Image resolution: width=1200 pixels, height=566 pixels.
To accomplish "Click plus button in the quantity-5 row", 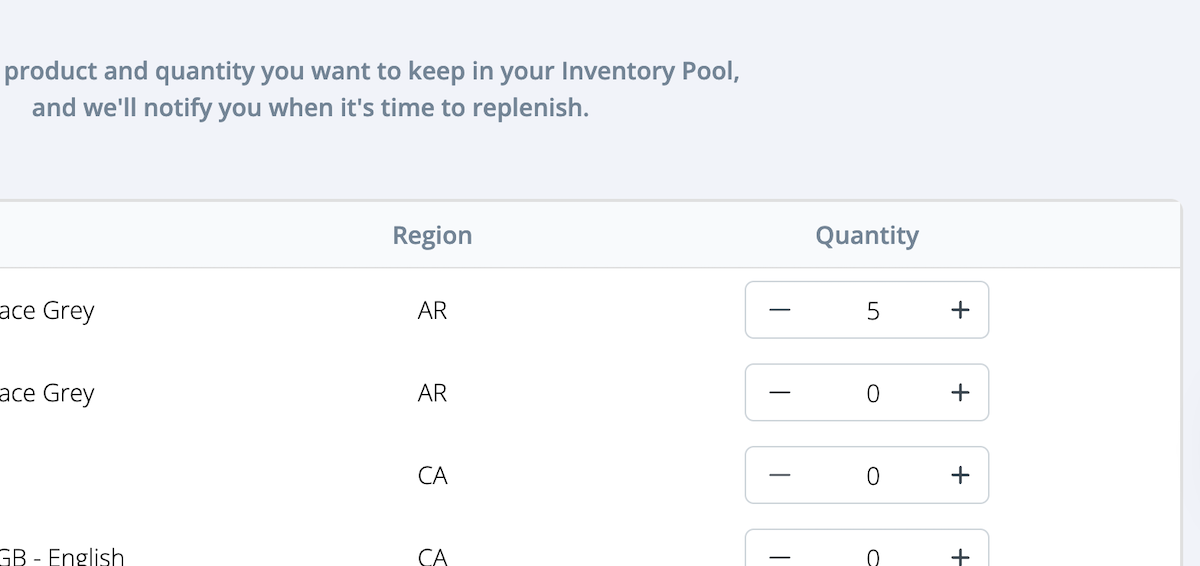I will coord(960,310).
